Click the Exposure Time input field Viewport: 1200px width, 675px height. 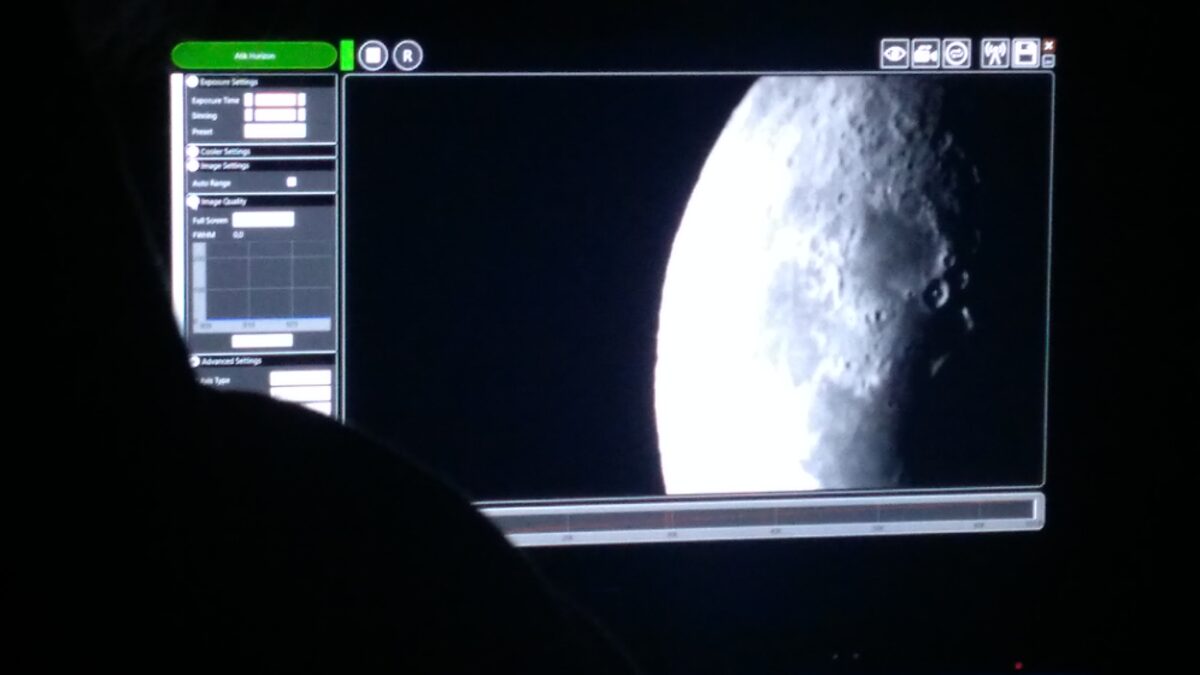coord(275,99)
